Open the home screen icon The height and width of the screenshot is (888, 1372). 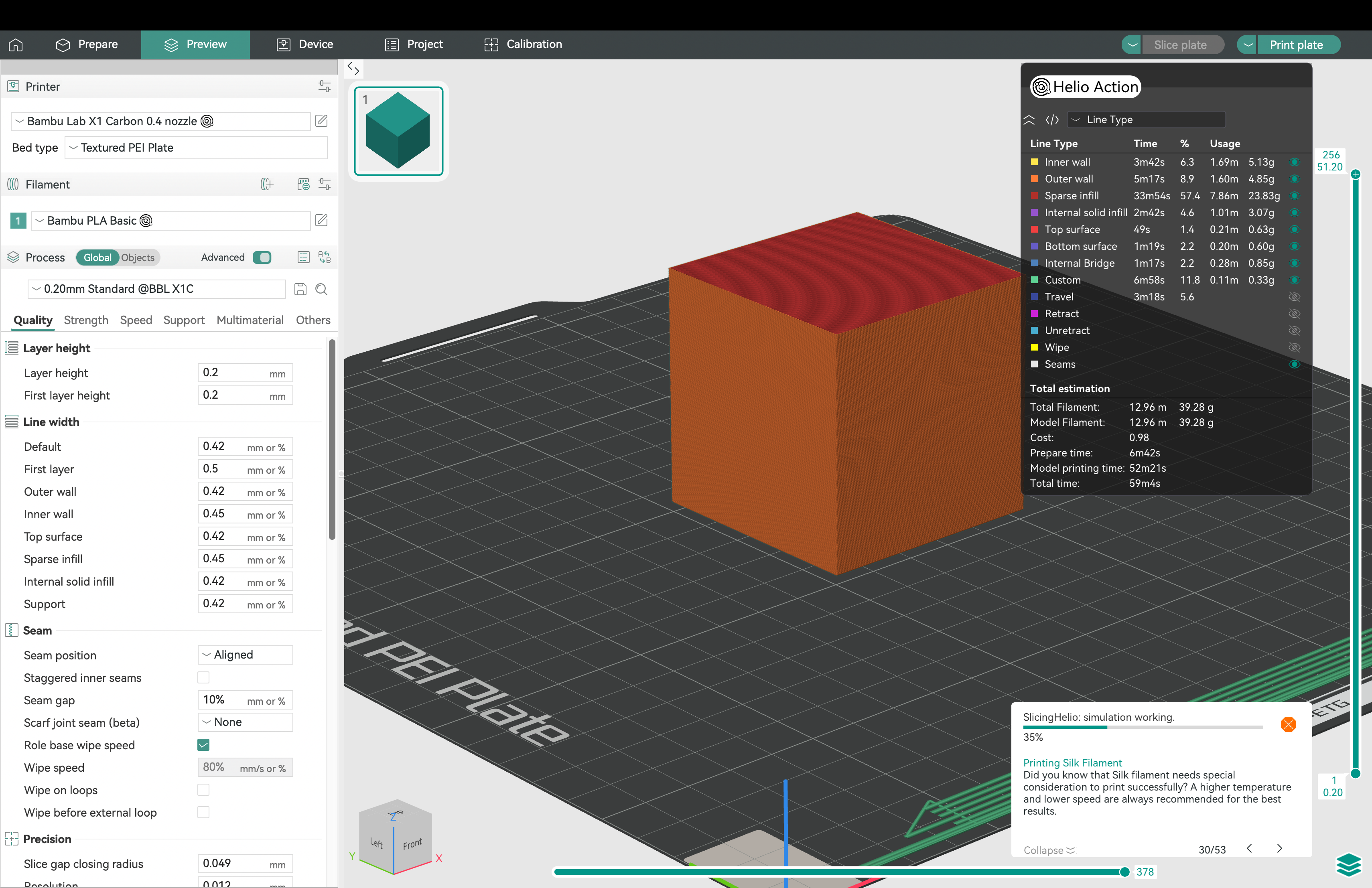tap(16, 45)
